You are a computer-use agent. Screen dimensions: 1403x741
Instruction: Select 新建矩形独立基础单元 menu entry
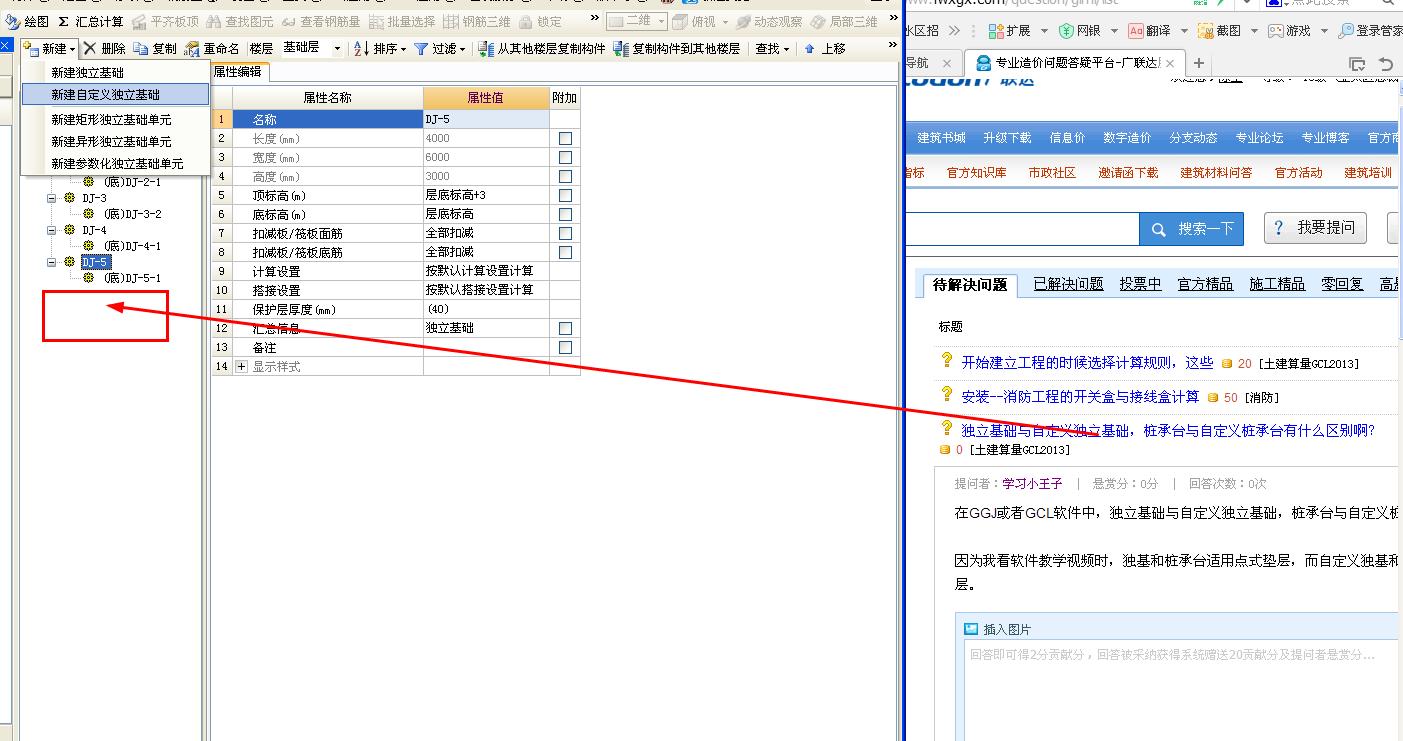click(115, 119)
